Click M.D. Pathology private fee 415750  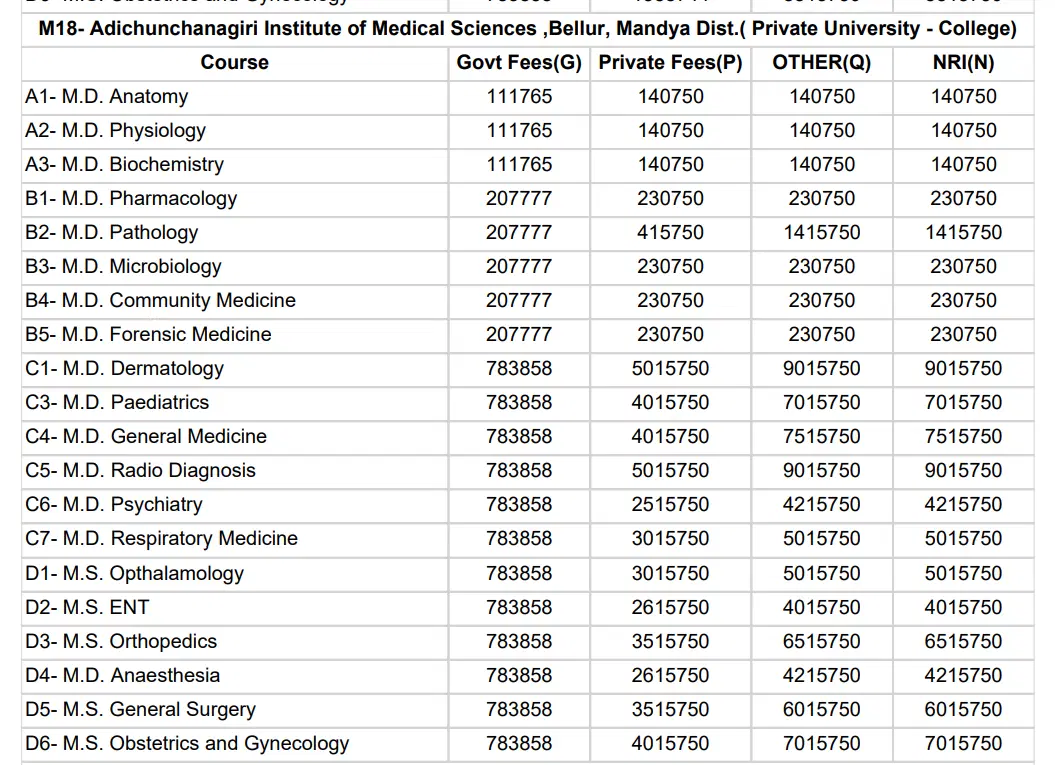pos(670,233)
